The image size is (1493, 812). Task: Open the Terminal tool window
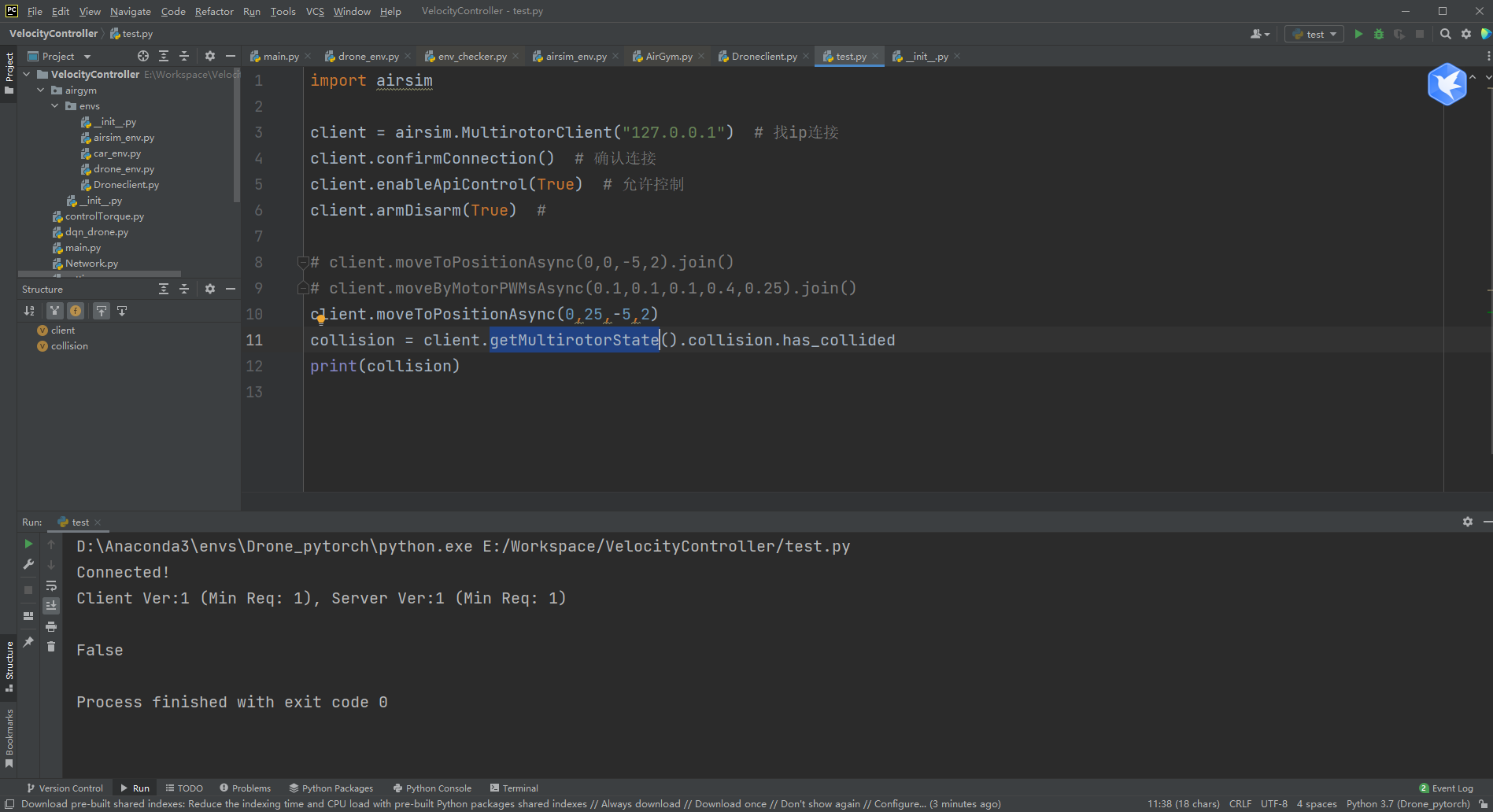(x=514, y=788)
